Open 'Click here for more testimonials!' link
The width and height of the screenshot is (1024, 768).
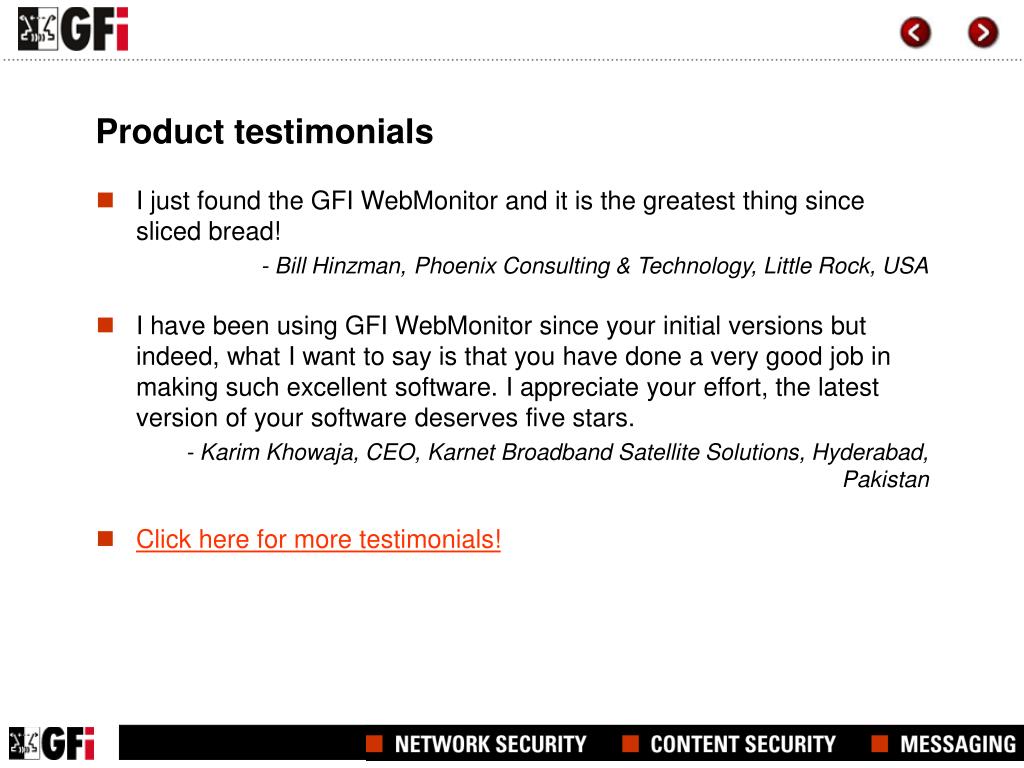pos(318,539)
